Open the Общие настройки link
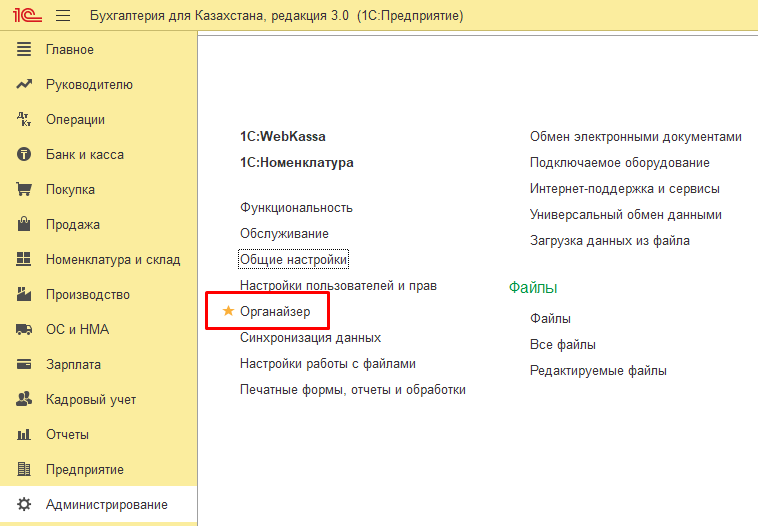758x526 pixels. click(x=293, y=260)
